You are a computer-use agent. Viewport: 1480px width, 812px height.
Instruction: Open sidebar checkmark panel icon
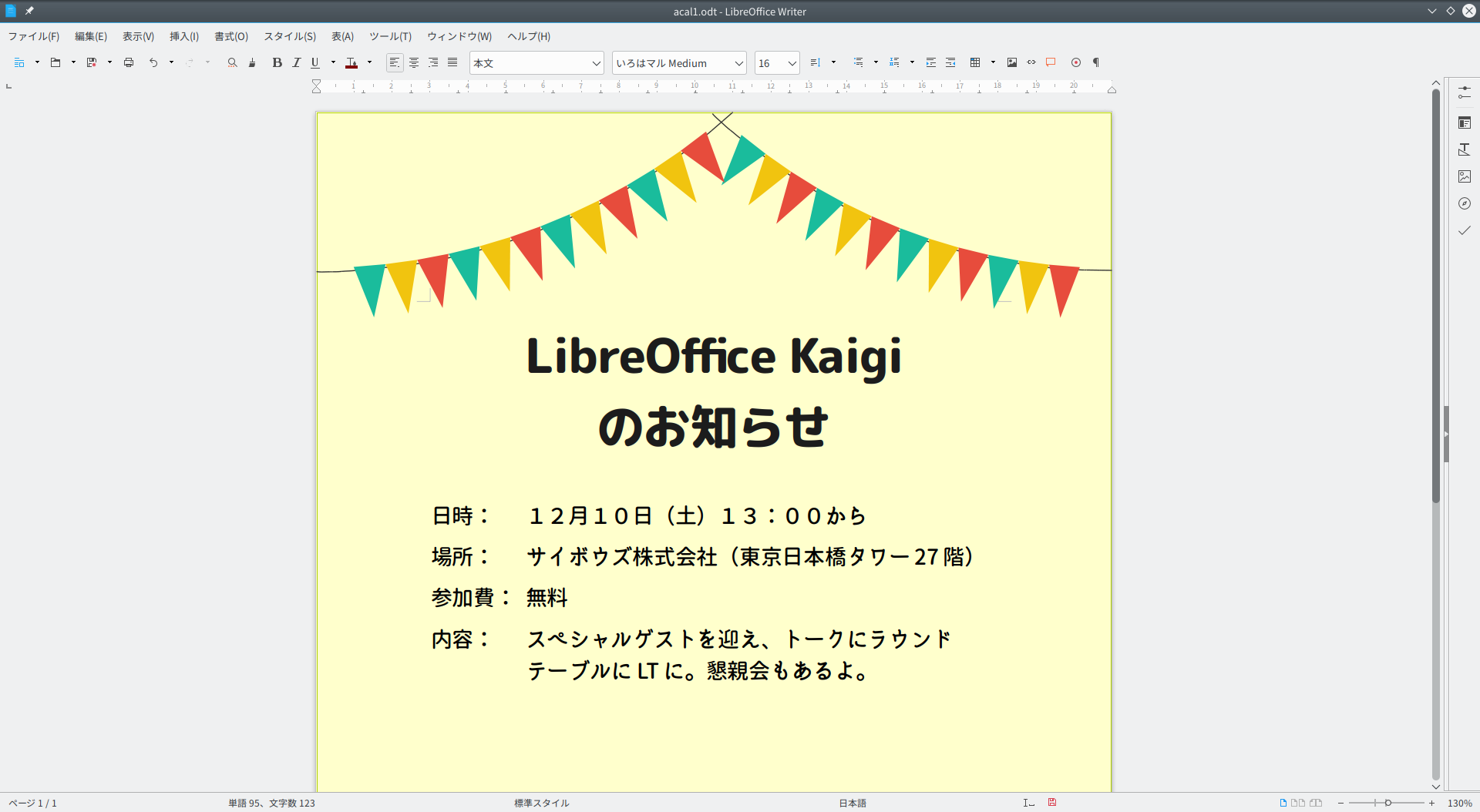(1465, 230)
